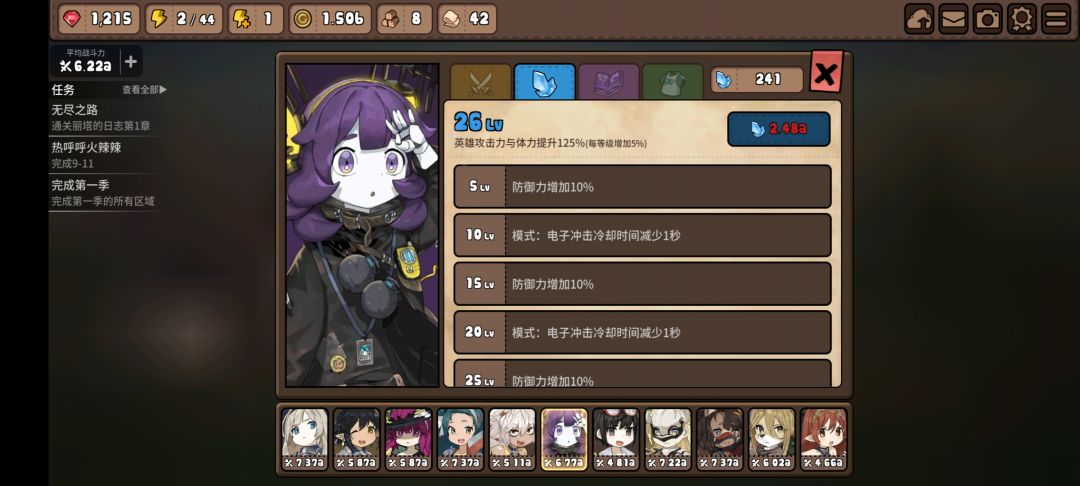Tap the camera screenshot icon
1080x486 pixels.
click(x=988, y=19)
